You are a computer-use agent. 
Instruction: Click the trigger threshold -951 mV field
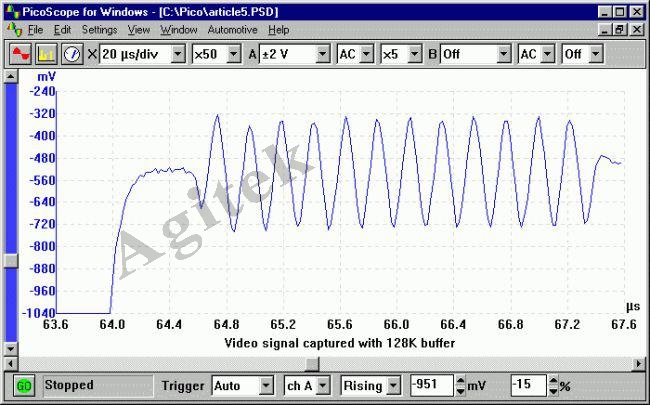tap(431, 385)
